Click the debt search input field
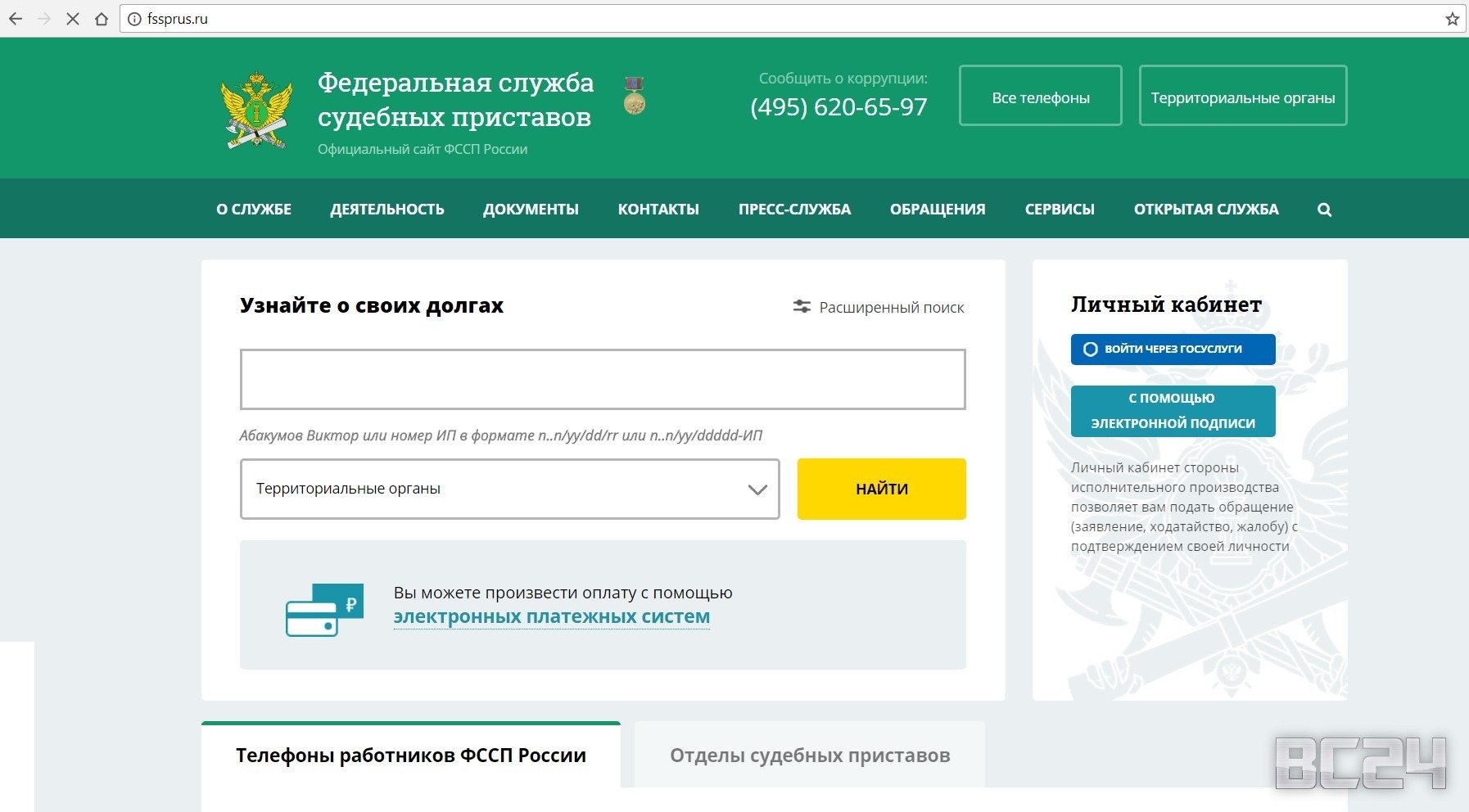Image resolution: width=1469 pixels, height=812 pixels. click(x=603, y=380)
